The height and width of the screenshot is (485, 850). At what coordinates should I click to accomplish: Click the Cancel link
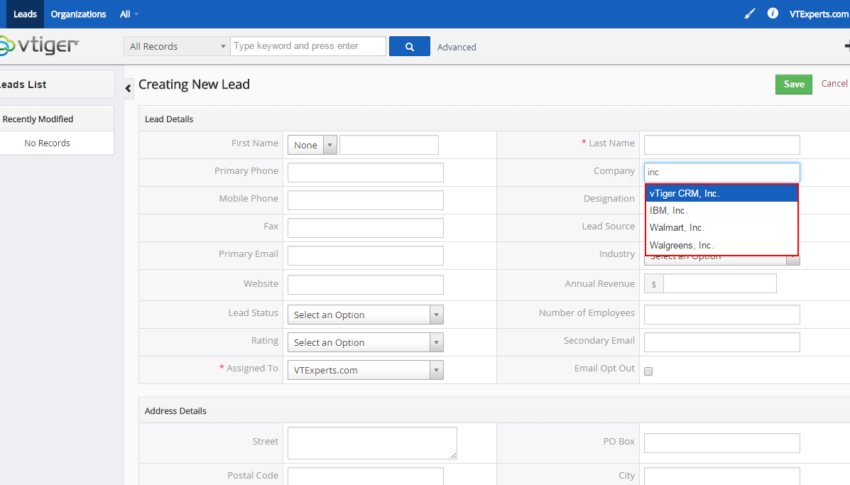[834, 83]
